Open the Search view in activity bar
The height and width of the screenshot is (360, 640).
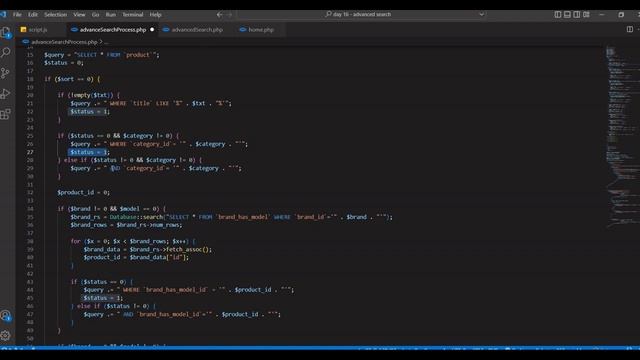click(x=6, y=52)
